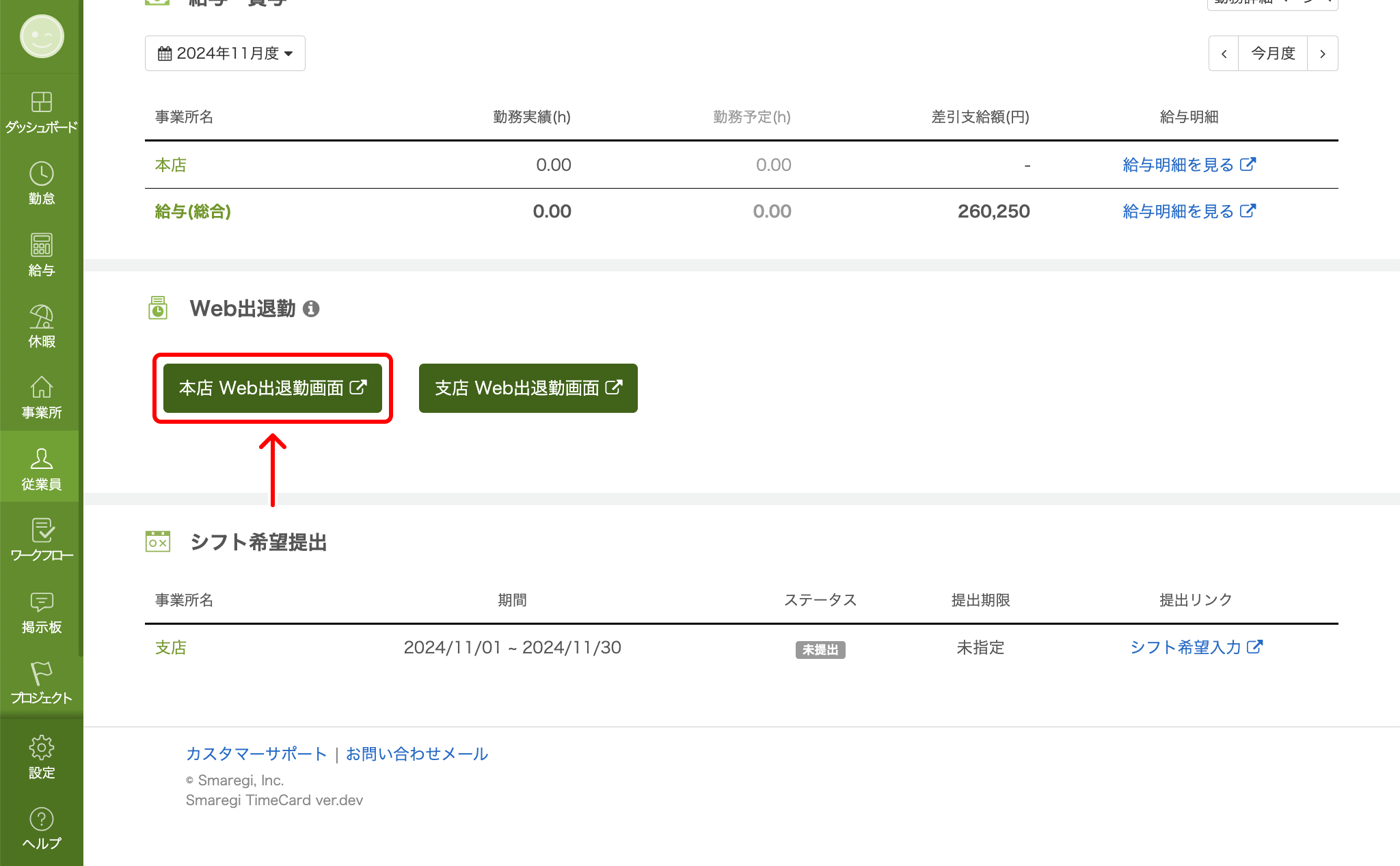Open 給与明細を見る for 本店 row

(x=1188, y=165)
